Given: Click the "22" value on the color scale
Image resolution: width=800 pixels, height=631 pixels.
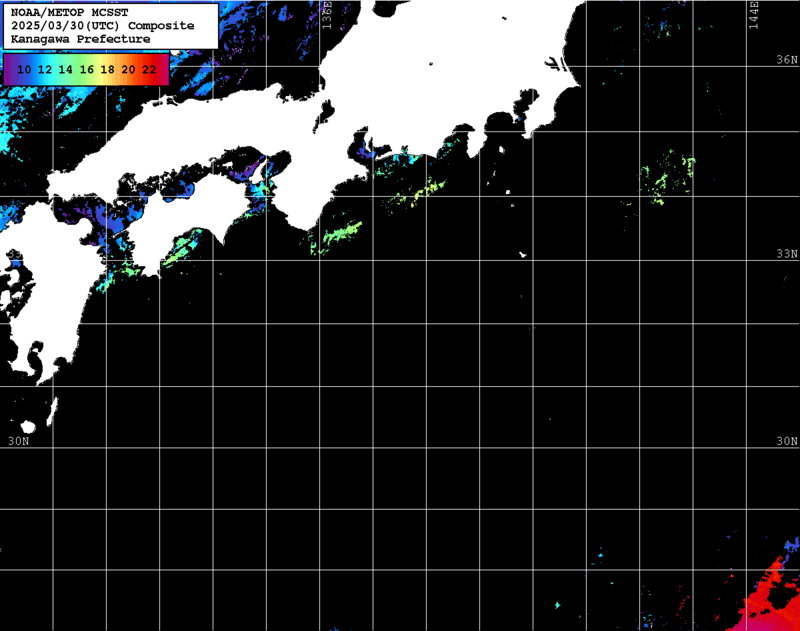Looking at the screenshot, I should point(149,69).
